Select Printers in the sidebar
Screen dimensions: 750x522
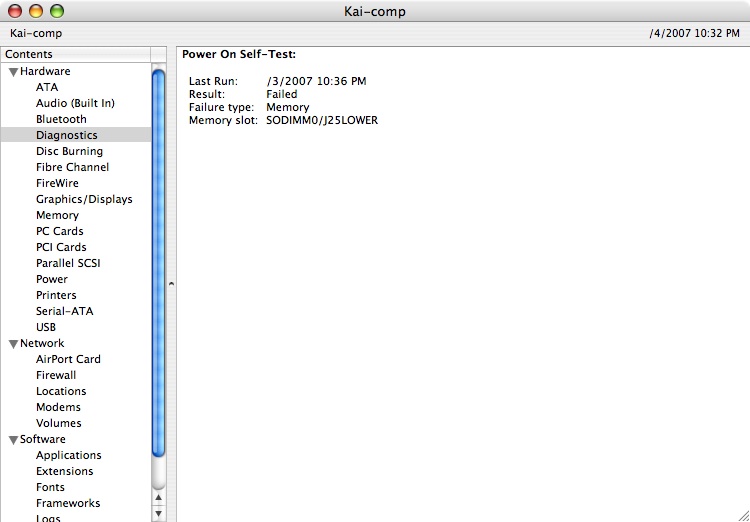pyautogui.click(x=56, y=295)
